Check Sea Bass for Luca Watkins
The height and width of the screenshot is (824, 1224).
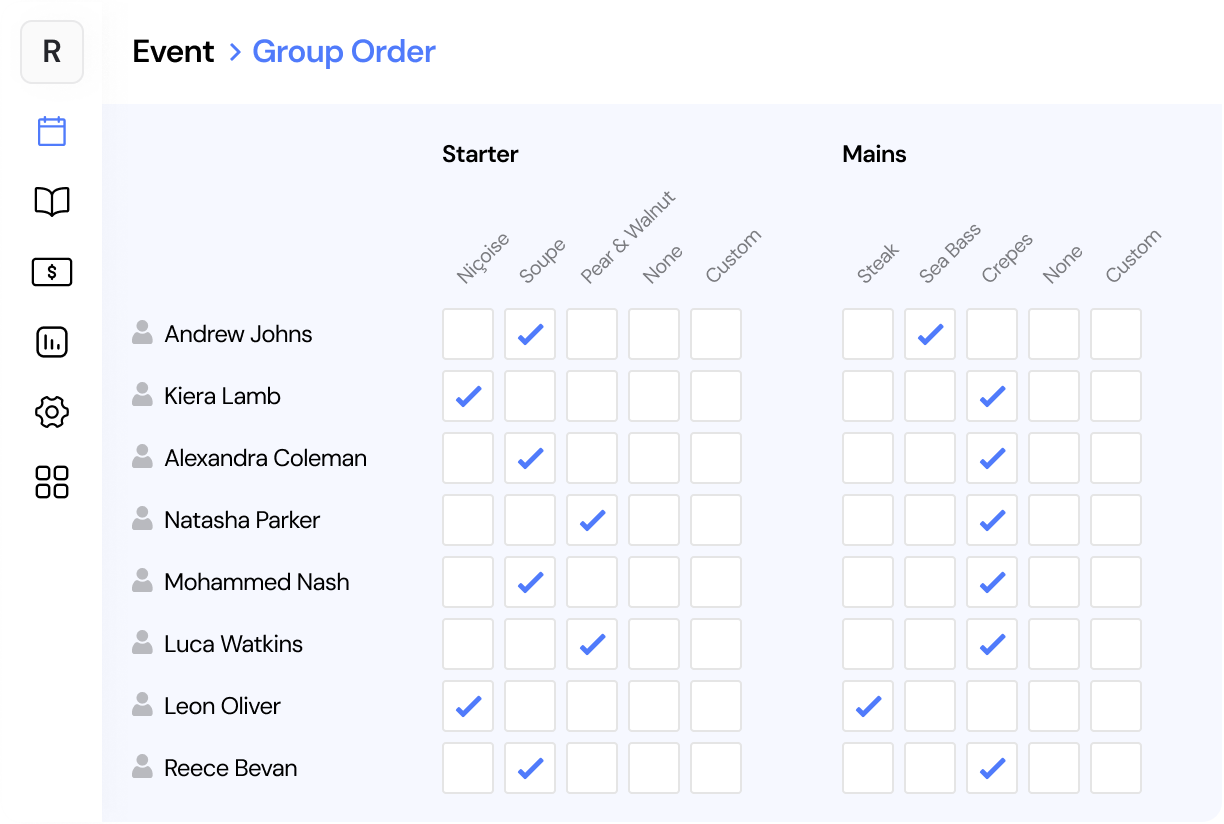(x=929, y=644)
